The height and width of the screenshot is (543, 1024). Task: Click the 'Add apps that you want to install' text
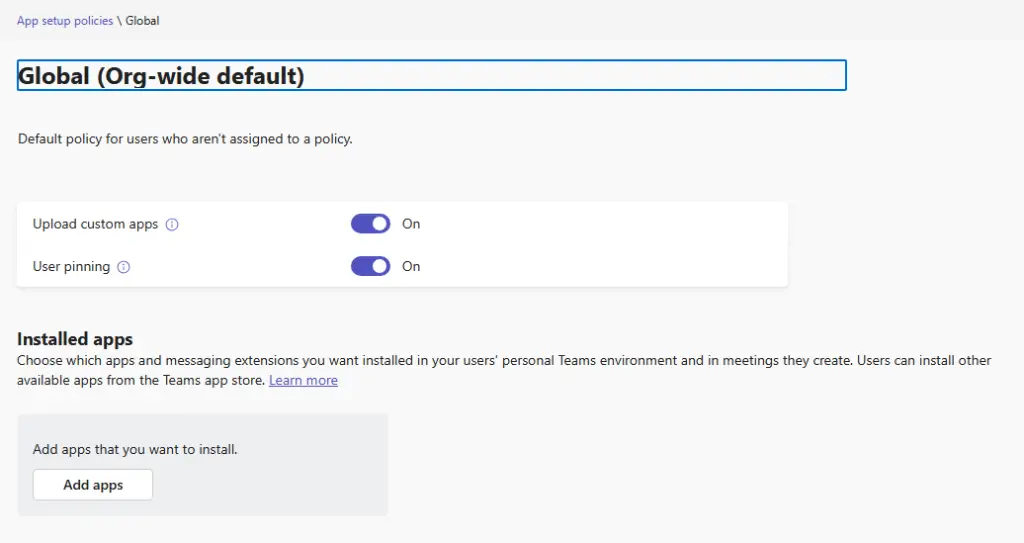135,450
